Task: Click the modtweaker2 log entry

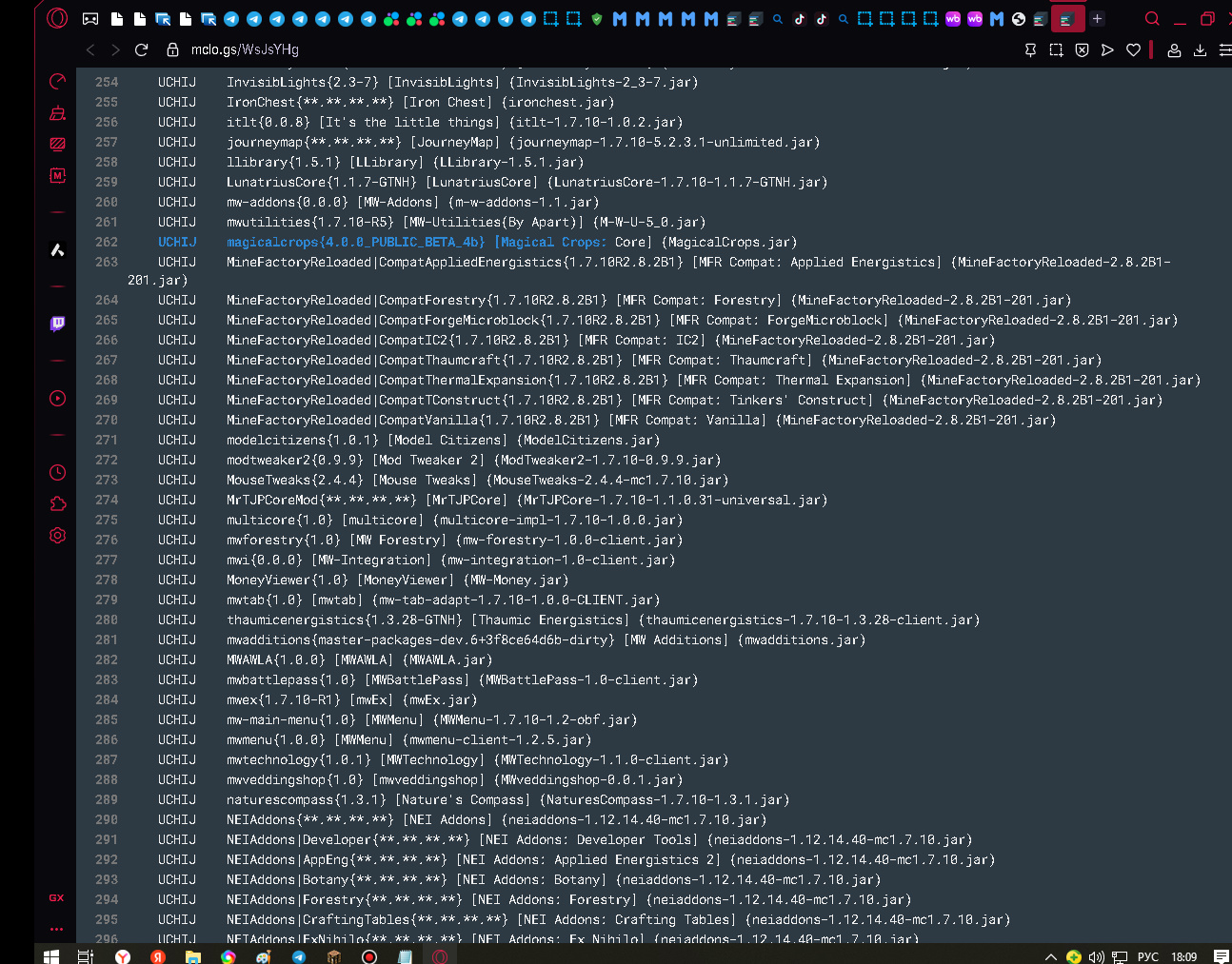Action: [x=473, y=460]
